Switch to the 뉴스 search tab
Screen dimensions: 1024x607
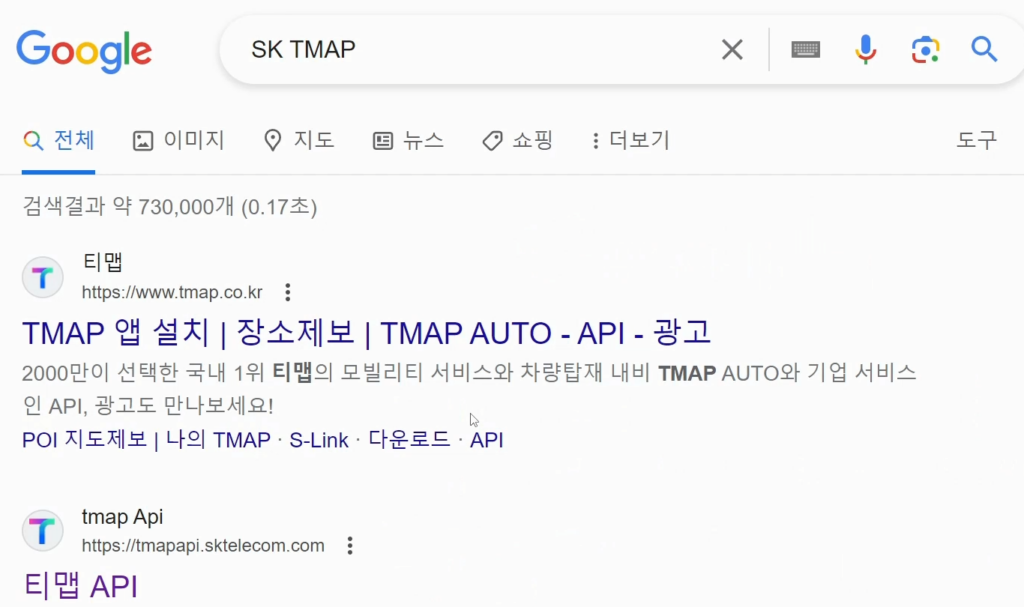tap(409, 140)
